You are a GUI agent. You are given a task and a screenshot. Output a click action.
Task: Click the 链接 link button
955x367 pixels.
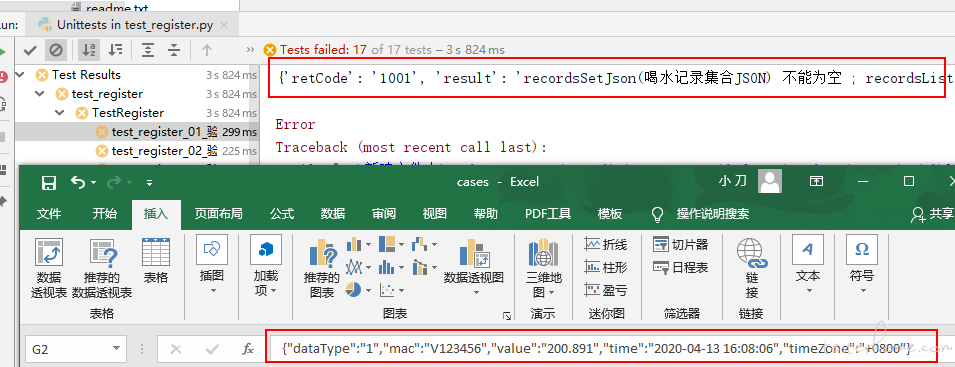pos(752,268)
